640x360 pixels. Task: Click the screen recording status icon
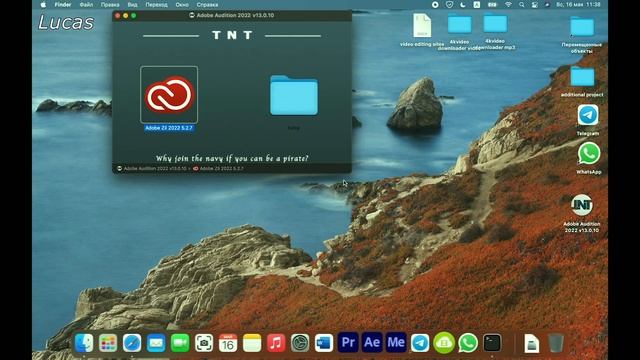tap(435, 5)
